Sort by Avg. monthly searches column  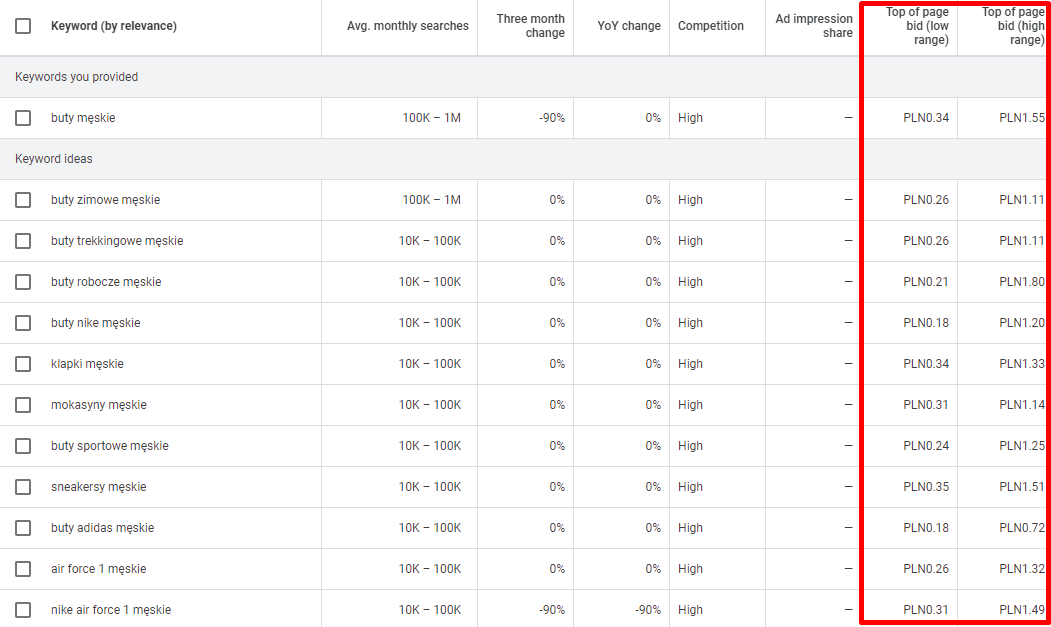[408, 26]
